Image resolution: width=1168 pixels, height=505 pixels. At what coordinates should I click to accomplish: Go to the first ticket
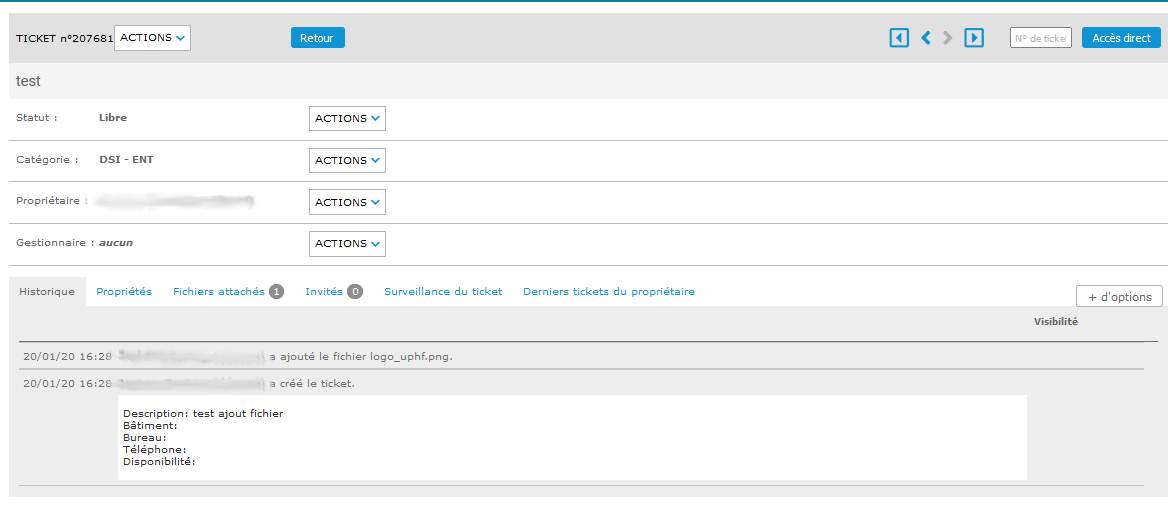click(x=899, y=38)
